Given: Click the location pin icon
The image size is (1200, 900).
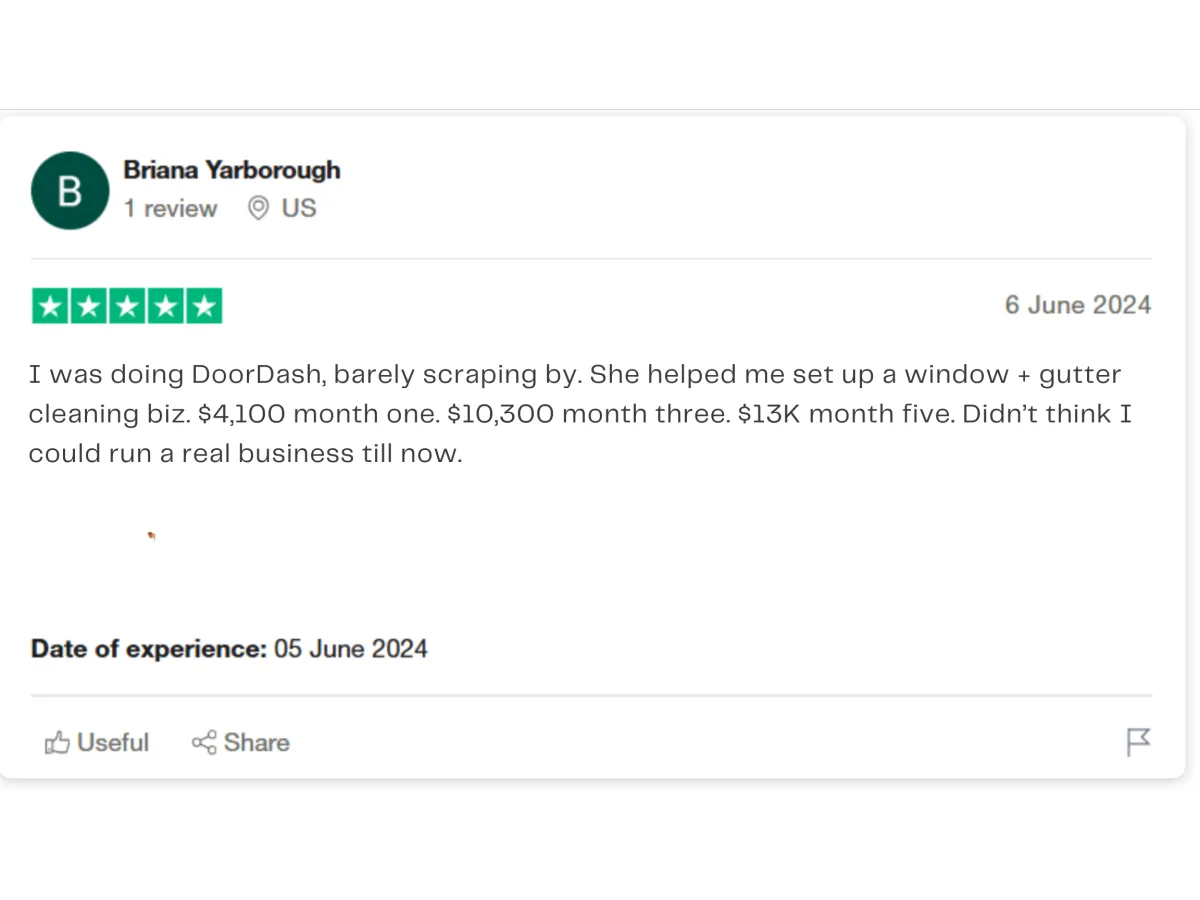Looking at the screenshot, I should 258,208.
